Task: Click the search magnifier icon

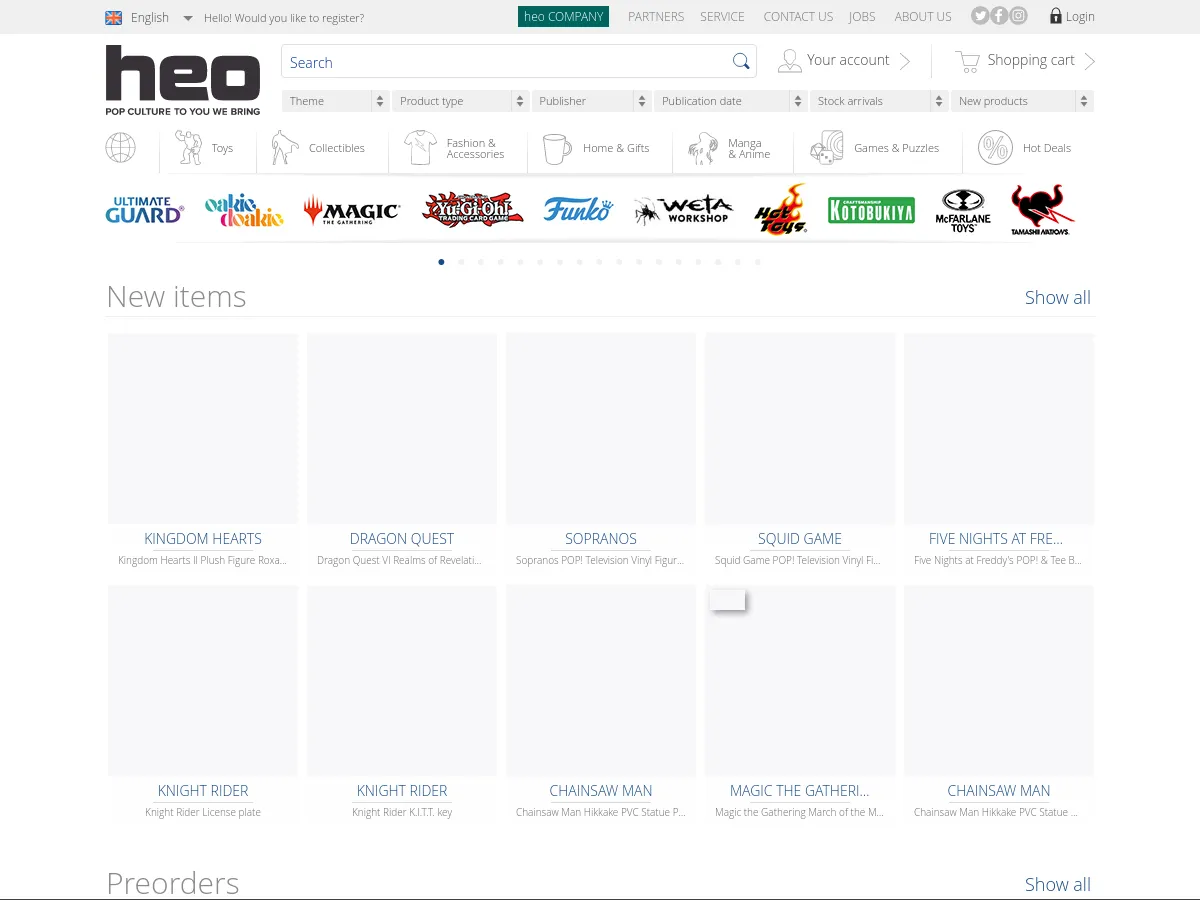Action: pyautogui.click(x=741, y=61)
